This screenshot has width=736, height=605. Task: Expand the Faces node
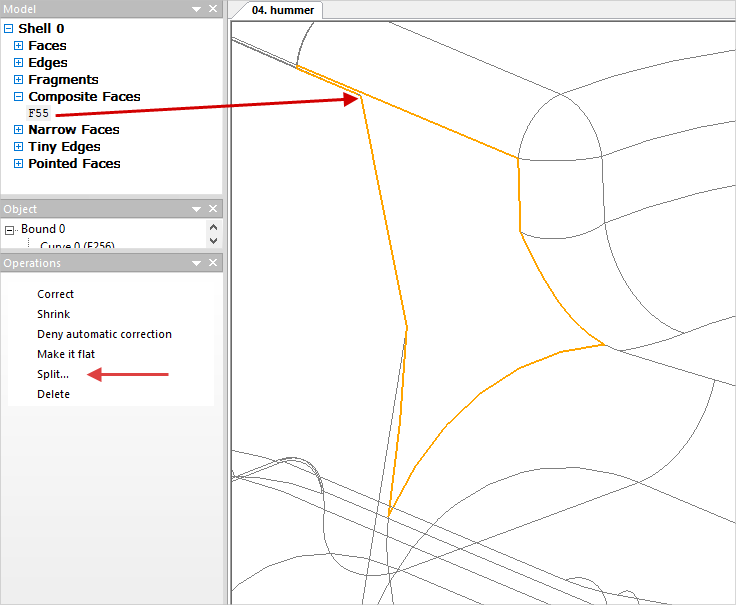(18, 46)
